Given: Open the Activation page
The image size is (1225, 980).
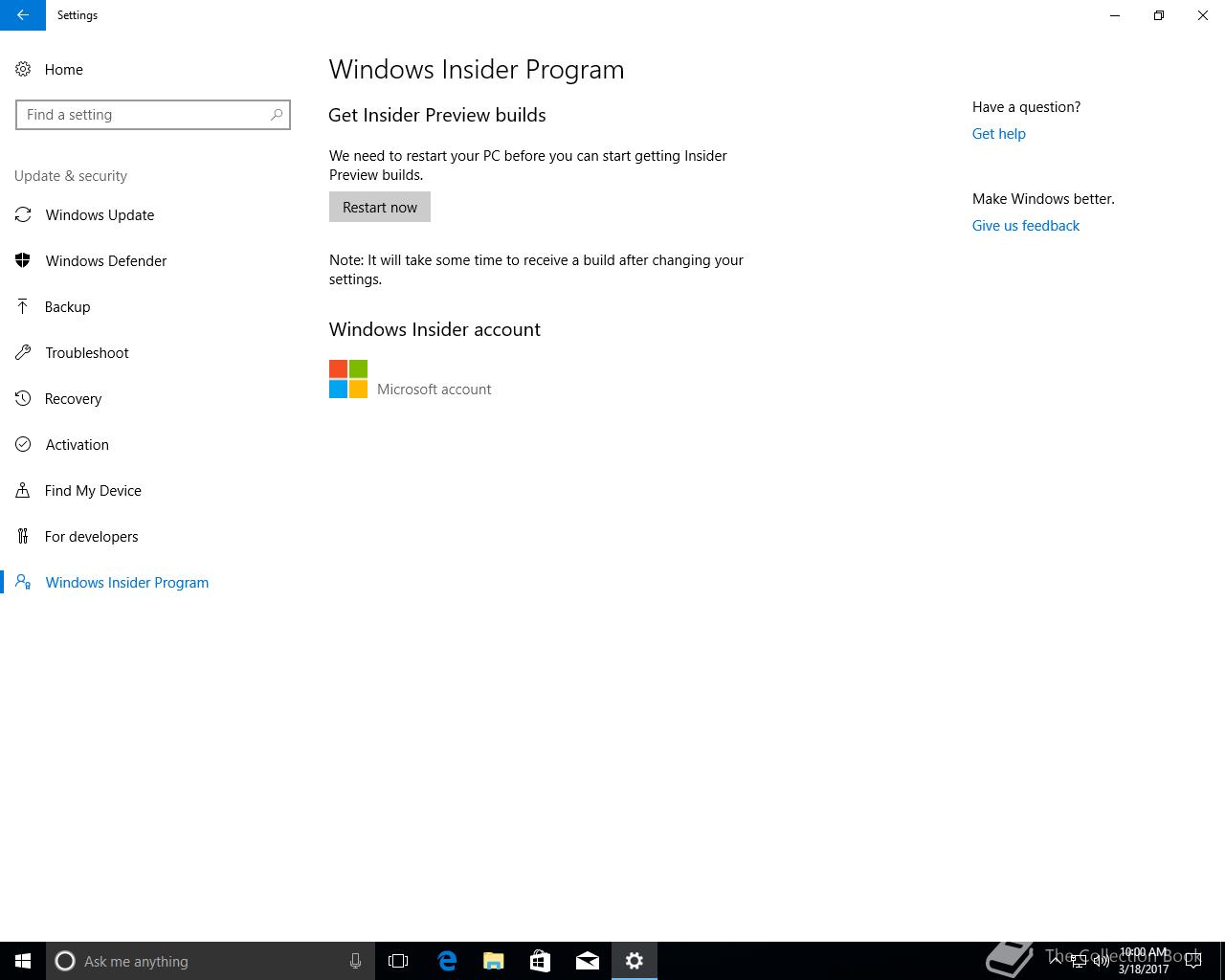Looking at the screenshot, I should pos(77,444).
